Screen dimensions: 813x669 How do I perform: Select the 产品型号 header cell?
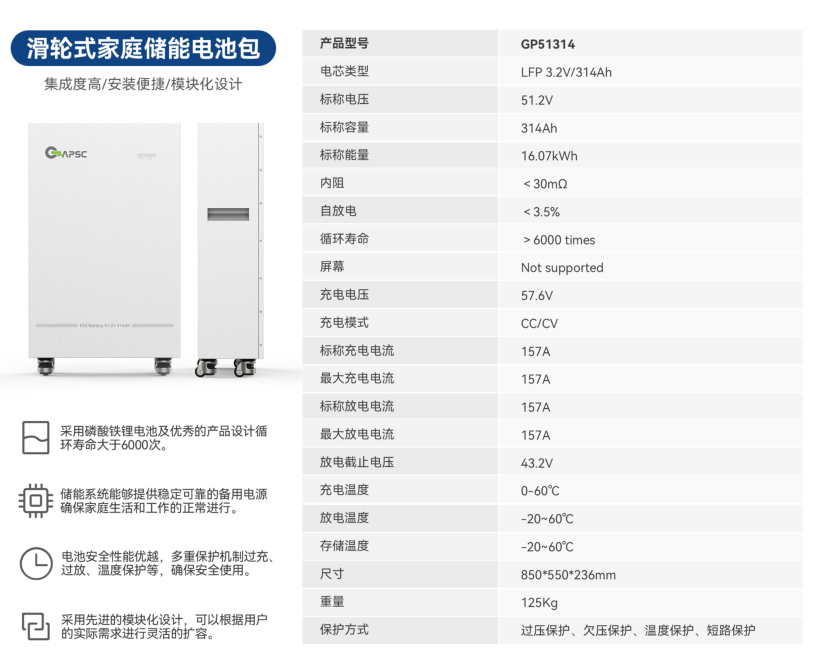click(x=344, y=44)
